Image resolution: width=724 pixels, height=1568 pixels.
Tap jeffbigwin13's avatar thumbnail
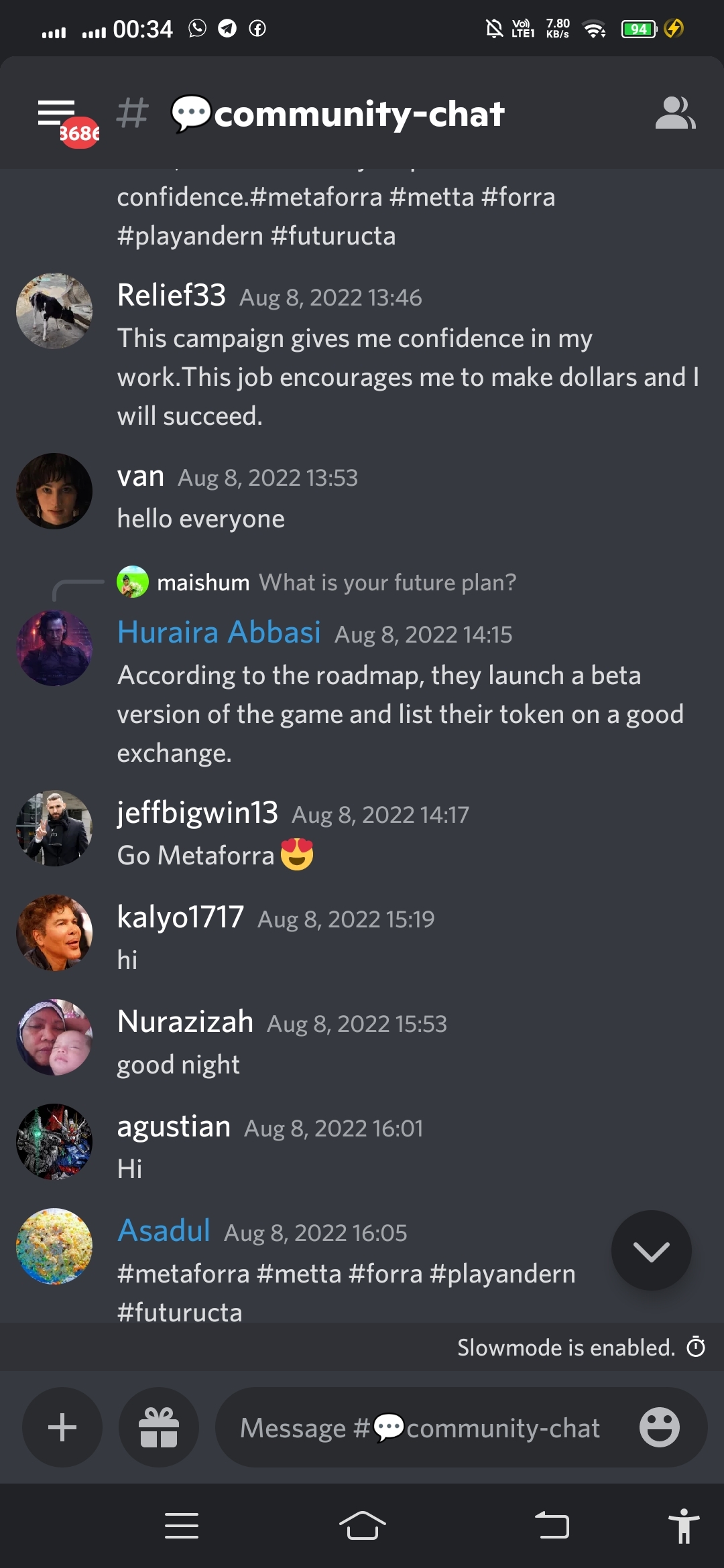pos(54,828)
